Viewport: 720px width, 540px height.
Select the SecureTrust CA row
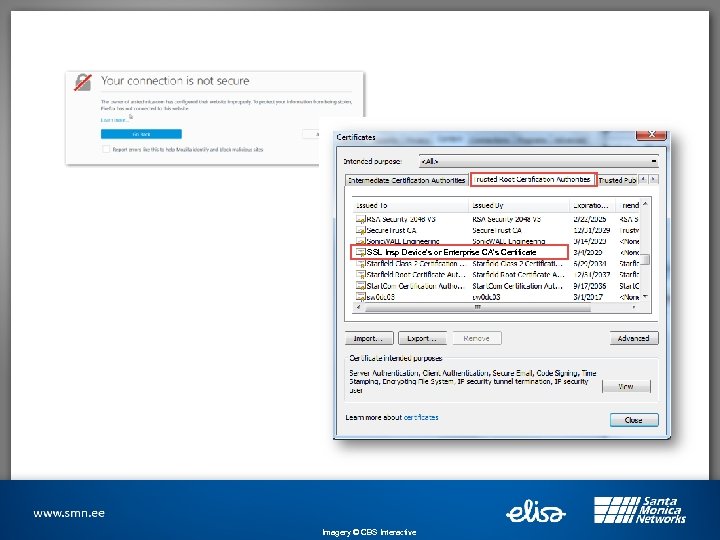[x=497, y=230]
